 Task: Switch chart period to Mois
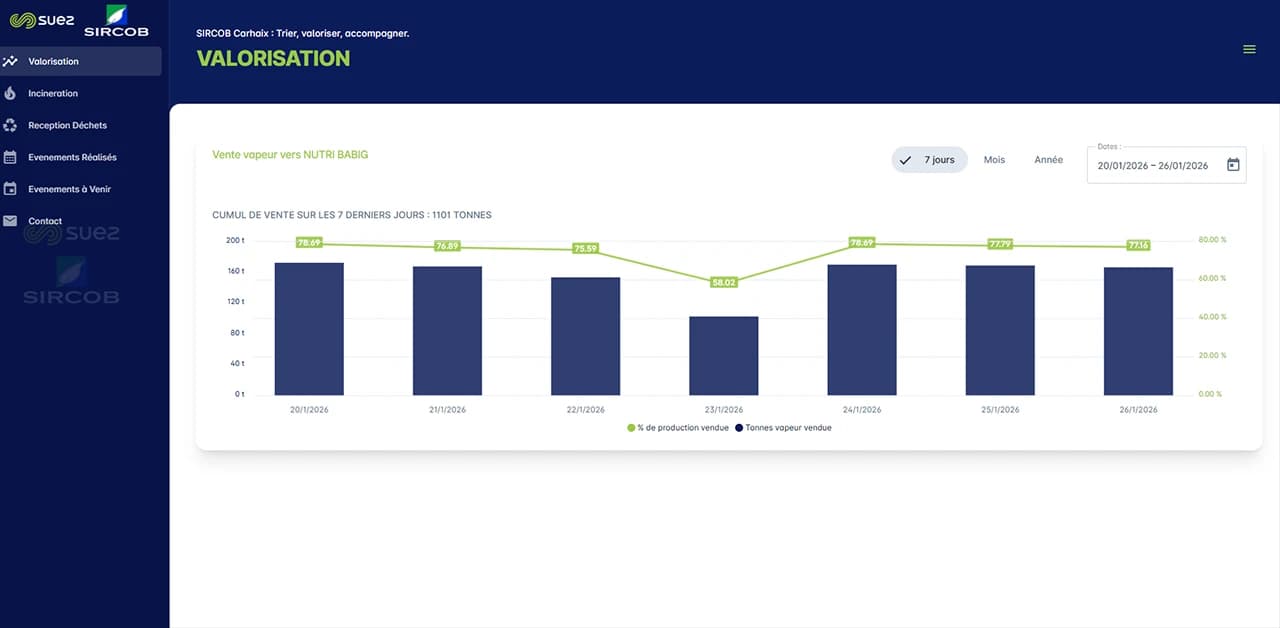click(994, 160)
